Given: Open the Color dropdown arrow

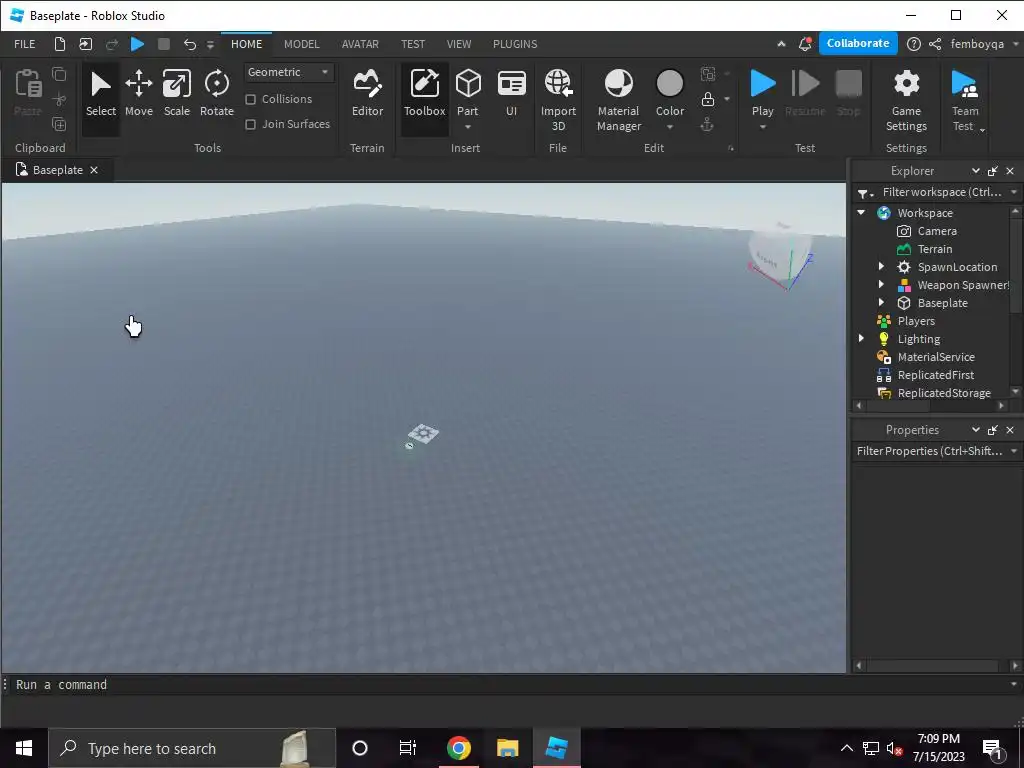Looking at the screenshot, I should click(x=669, y=127).
